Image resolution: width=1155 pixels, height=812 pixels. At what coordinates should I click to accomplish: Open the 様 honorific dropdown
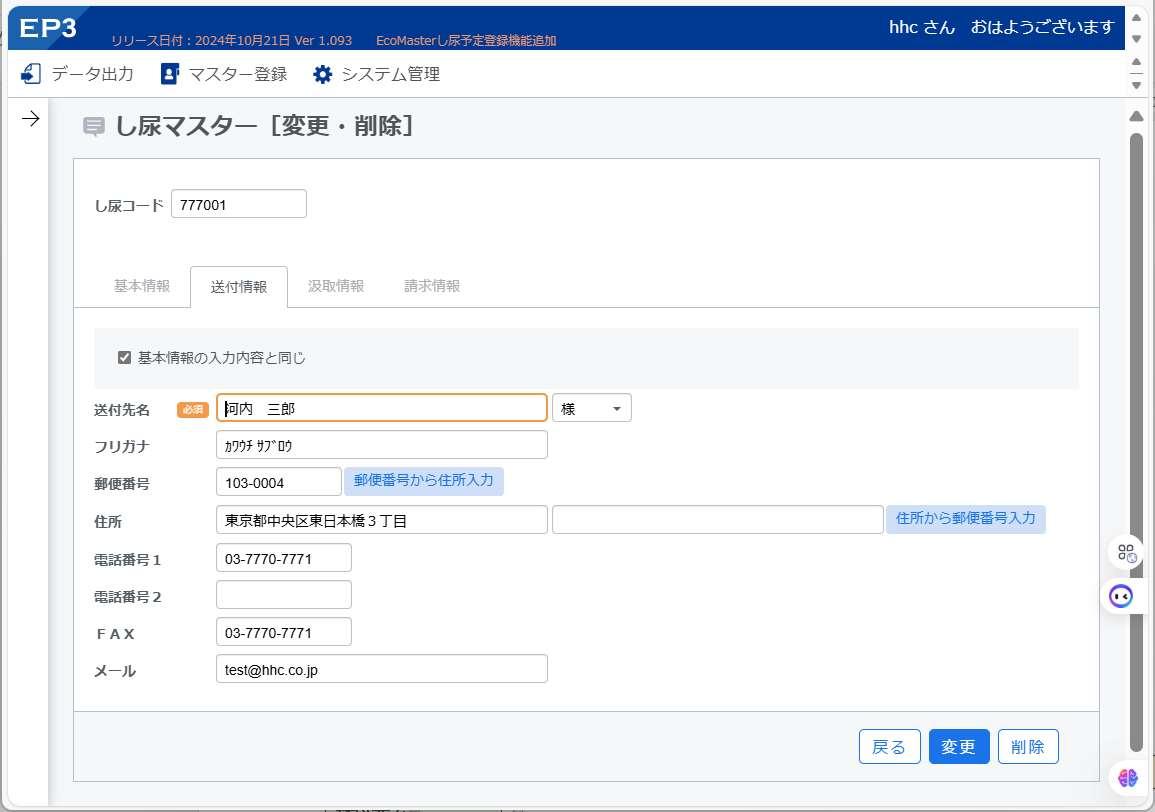click(591, 408)
